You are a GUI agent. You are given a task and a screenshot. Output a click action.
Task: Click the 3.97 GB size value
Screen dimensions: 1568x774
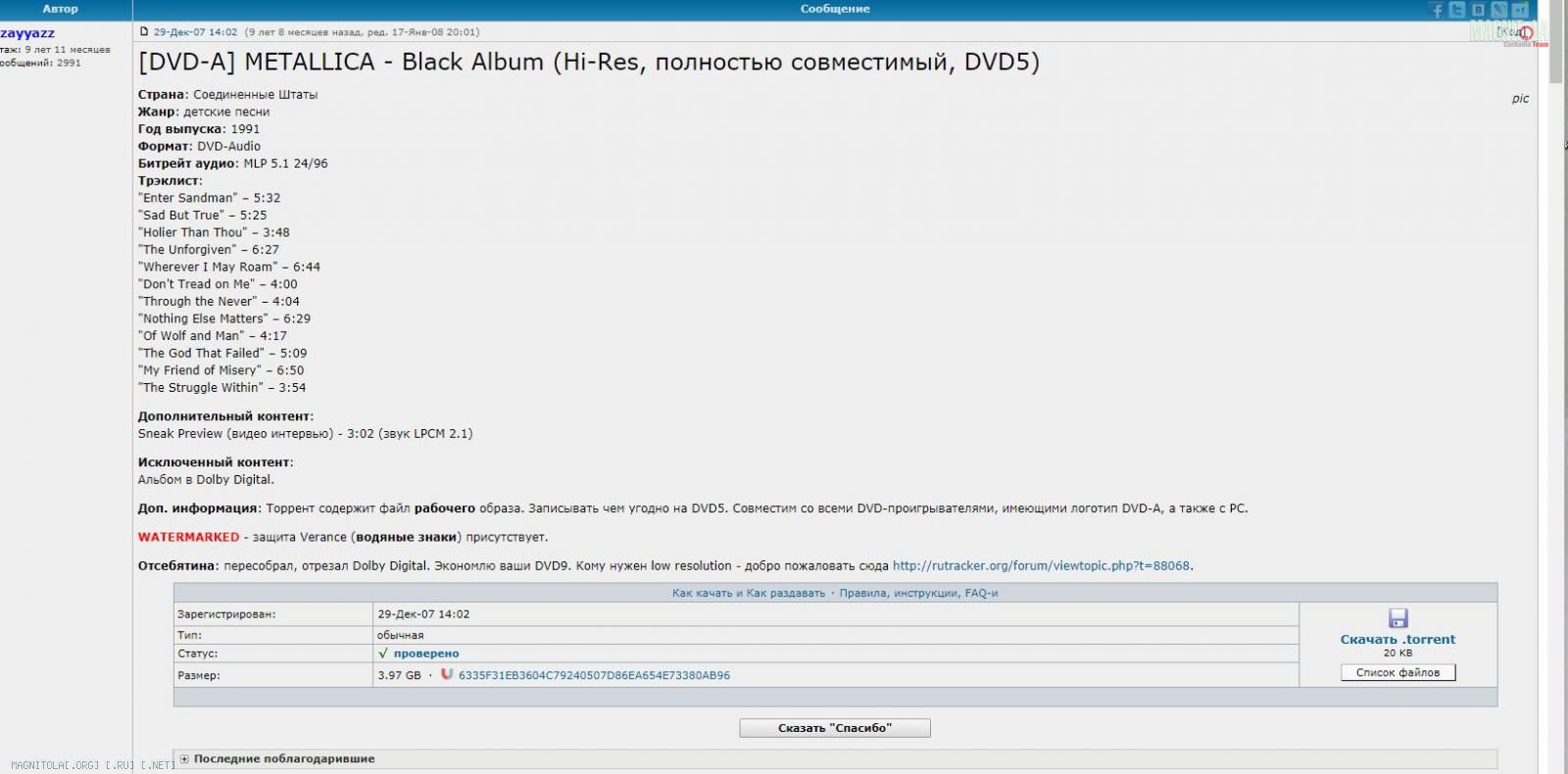point(399,675)
